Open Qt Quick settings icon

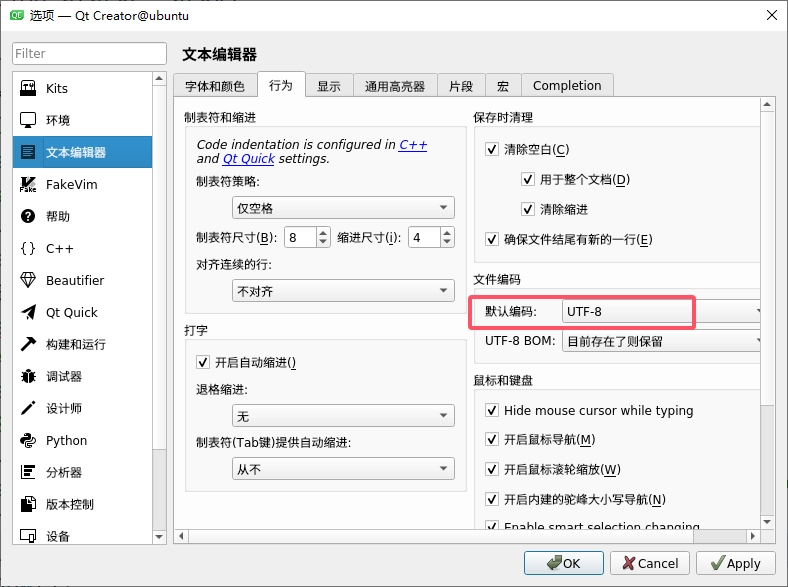[x=28, y=313]
